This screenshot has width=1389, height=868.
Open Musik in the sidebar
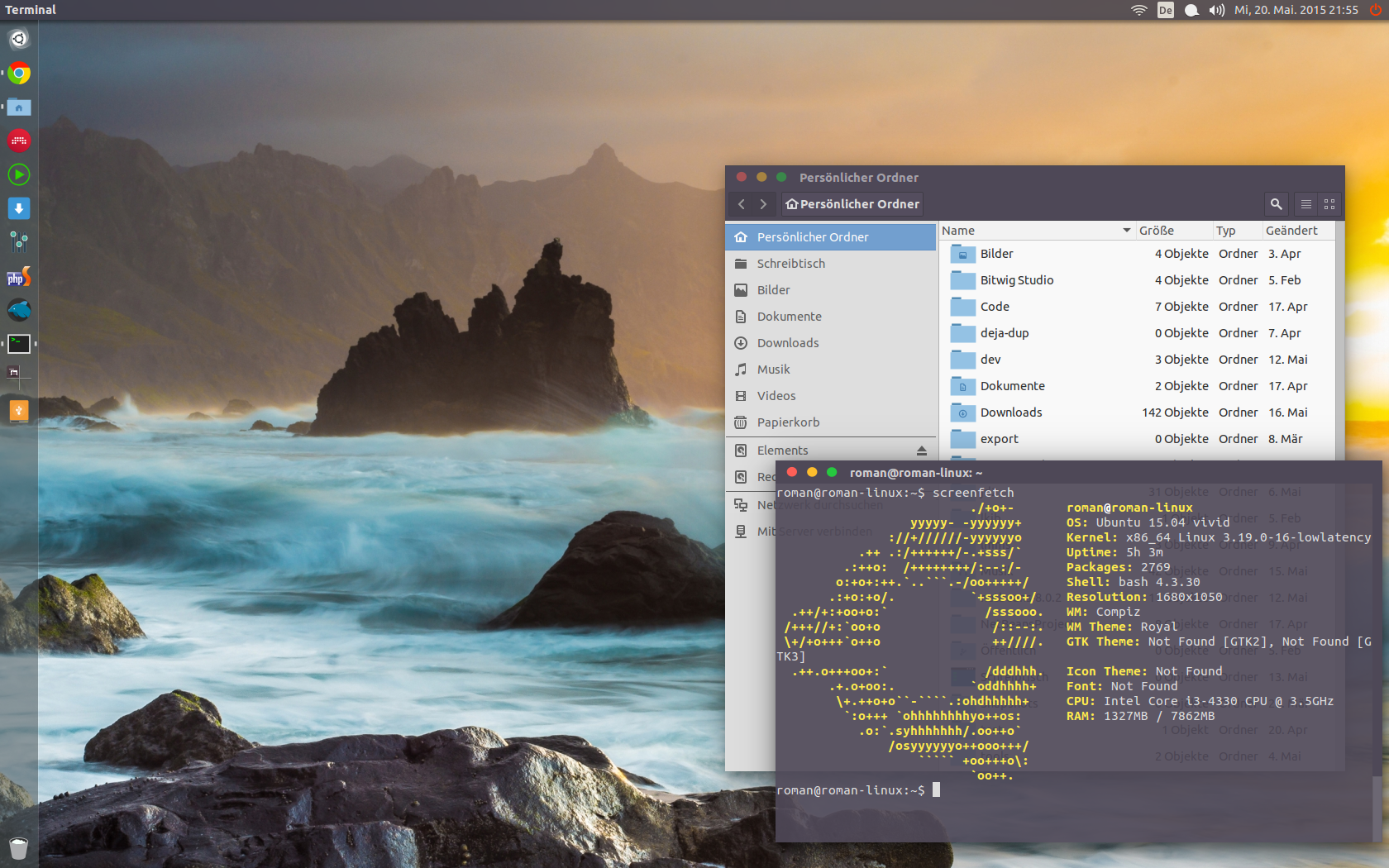831,370
